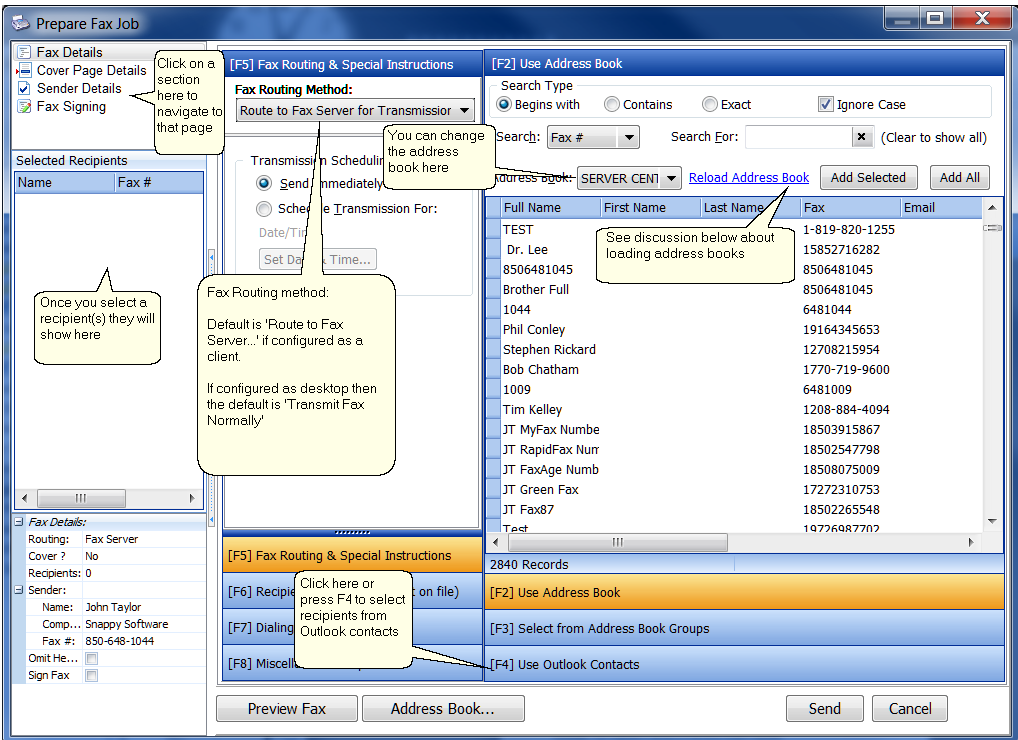
Task: Click the Sender Details checkmark icon
Action: pyautogui.click(x=24, y=89)
